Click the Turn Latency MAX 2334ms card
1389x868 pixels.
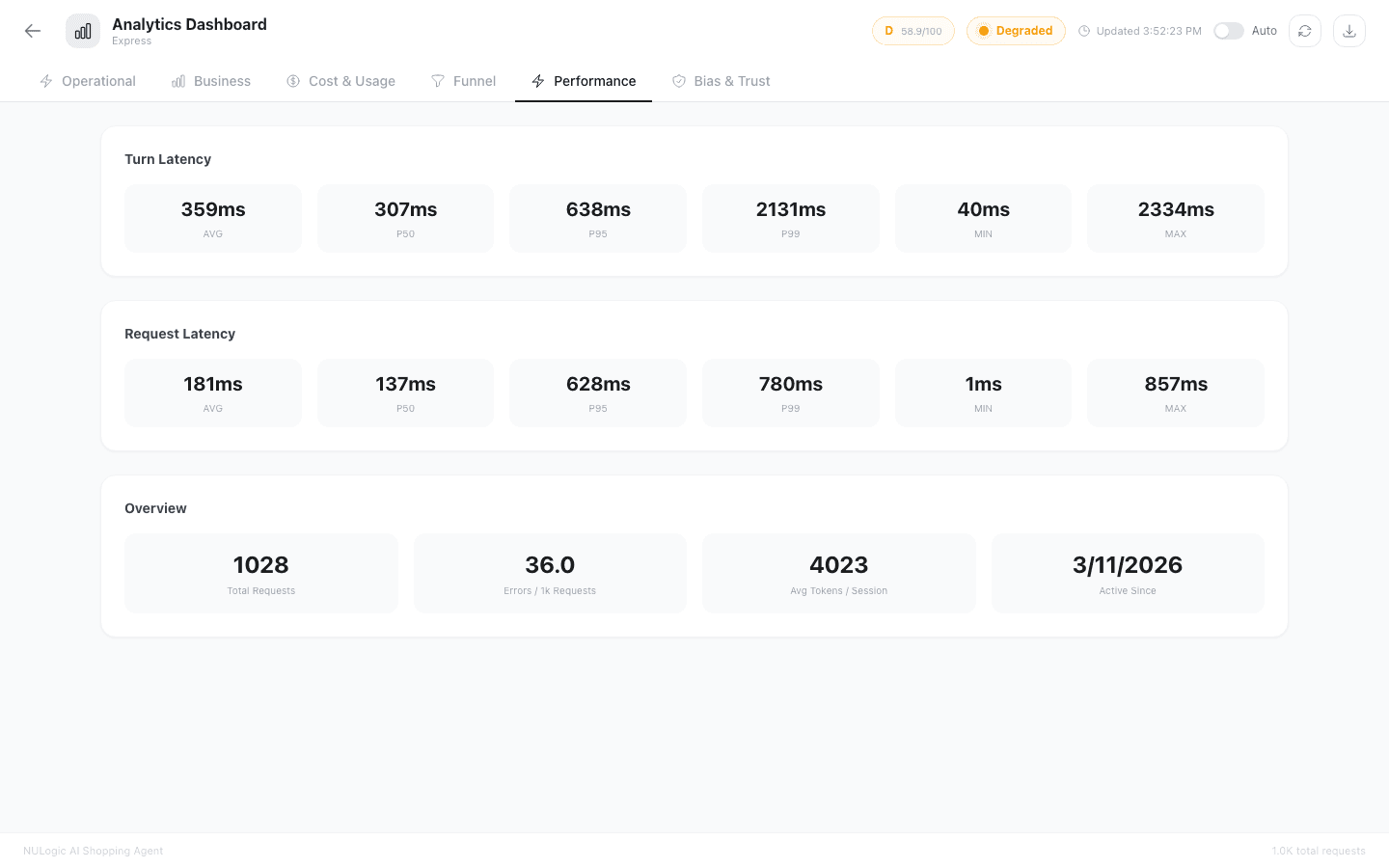[1175, 219]
